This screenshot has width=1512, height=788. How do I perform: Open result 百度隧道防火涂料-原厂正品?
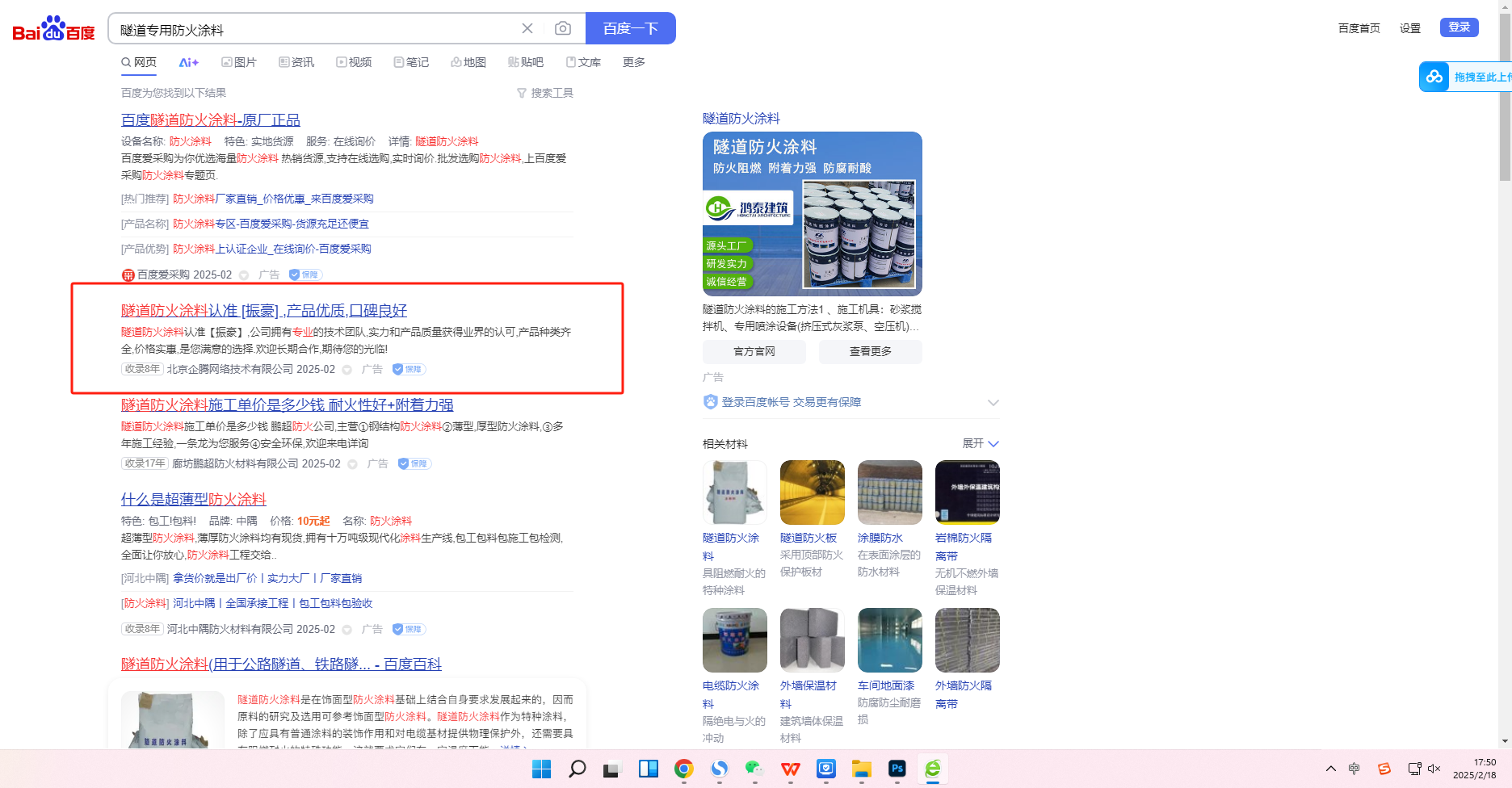tap(211, 120)
